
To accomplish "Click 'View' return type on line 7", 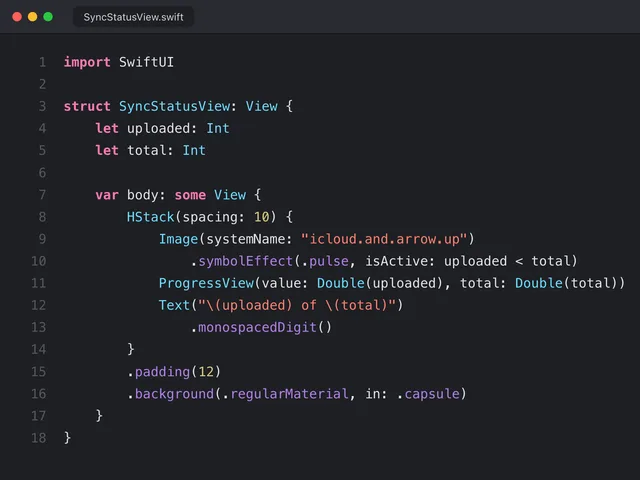I will tap(230, 195).
